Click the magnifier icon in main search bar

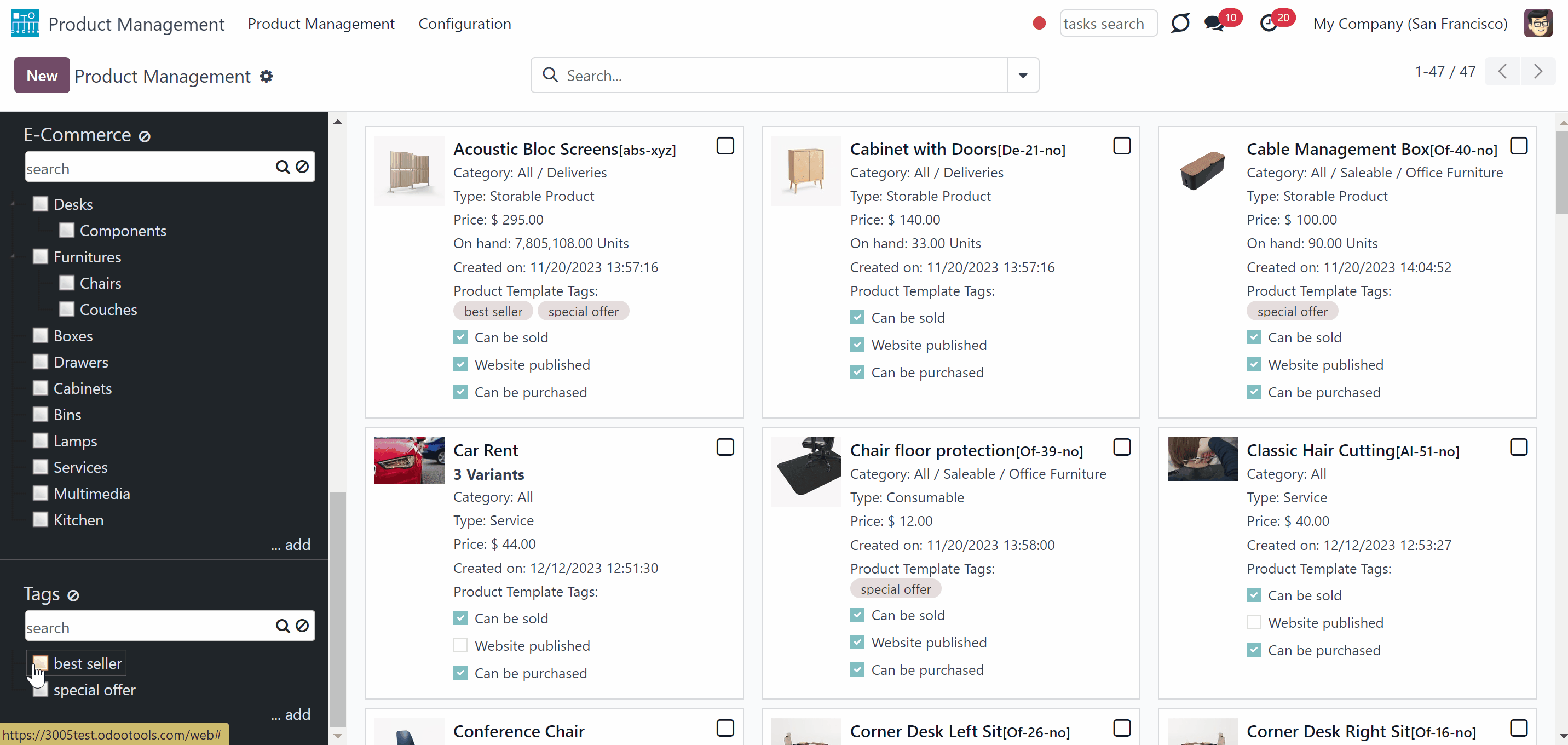click(x=550, y=75)
